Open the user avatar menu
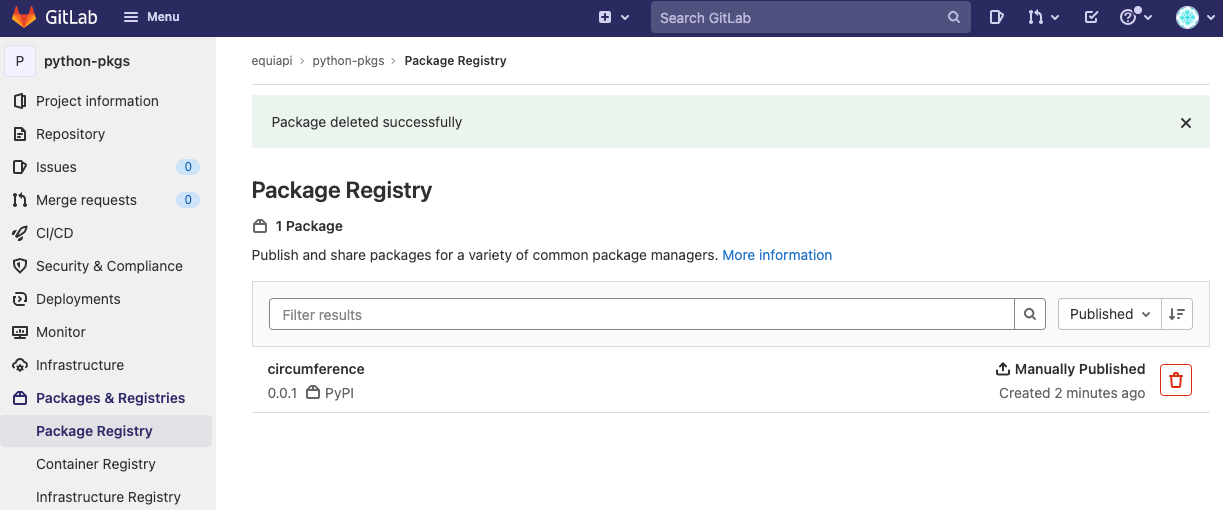Viewport: 1223px width, 510px height. point(1192,17)
